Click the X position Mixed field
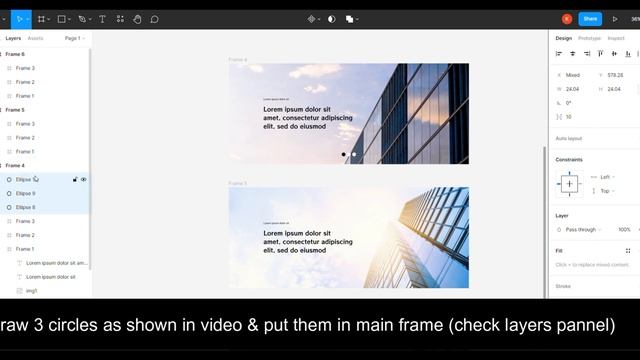Image resolution: width=640 pixels, height=360 pixels. pyautogui.click(x=572, y=75)
